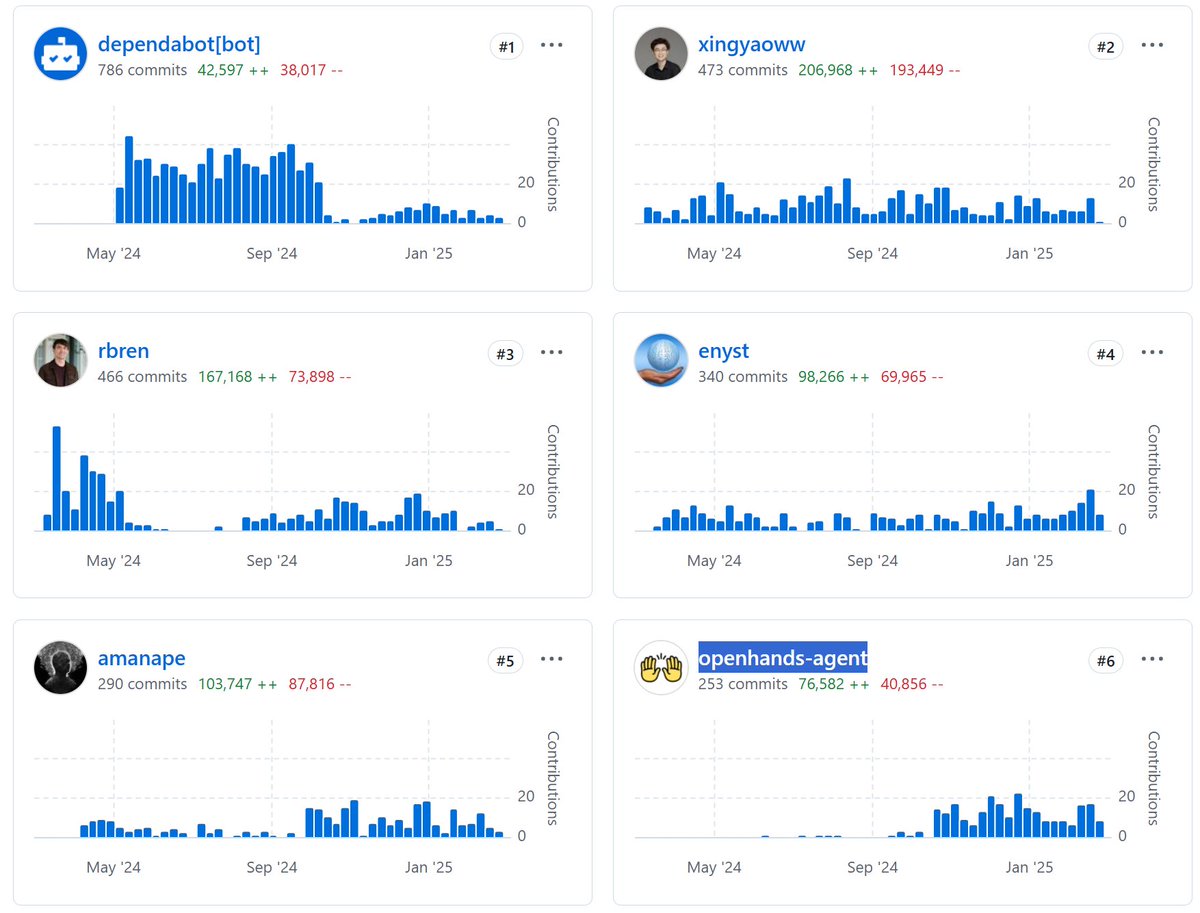Open the options menu on rbren's card
The height and width of the screenshot is (913, 1200).
tap(552, 352)
